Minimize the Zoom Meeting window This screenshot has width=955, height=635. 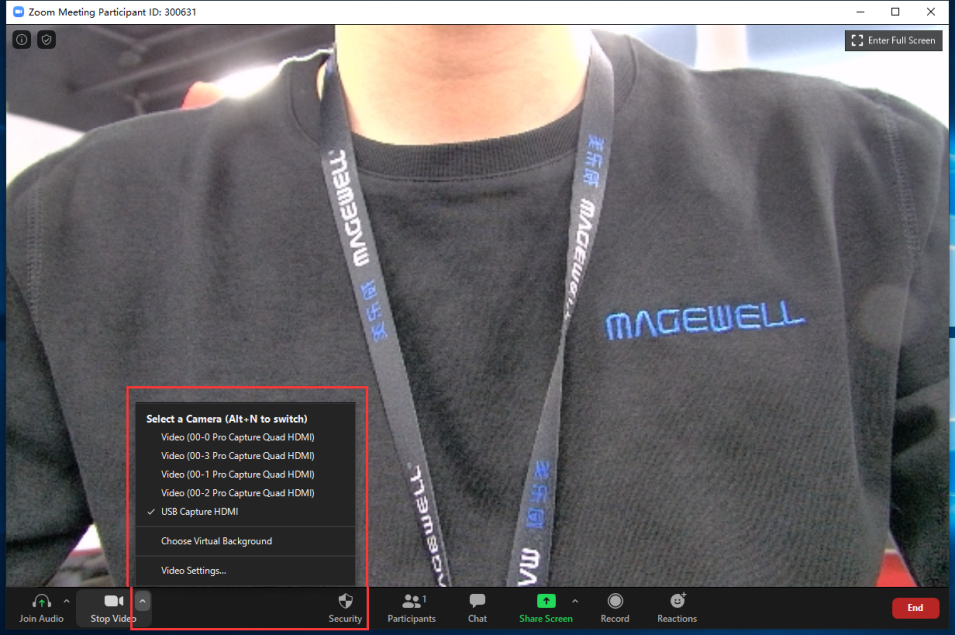coord(860,12)
